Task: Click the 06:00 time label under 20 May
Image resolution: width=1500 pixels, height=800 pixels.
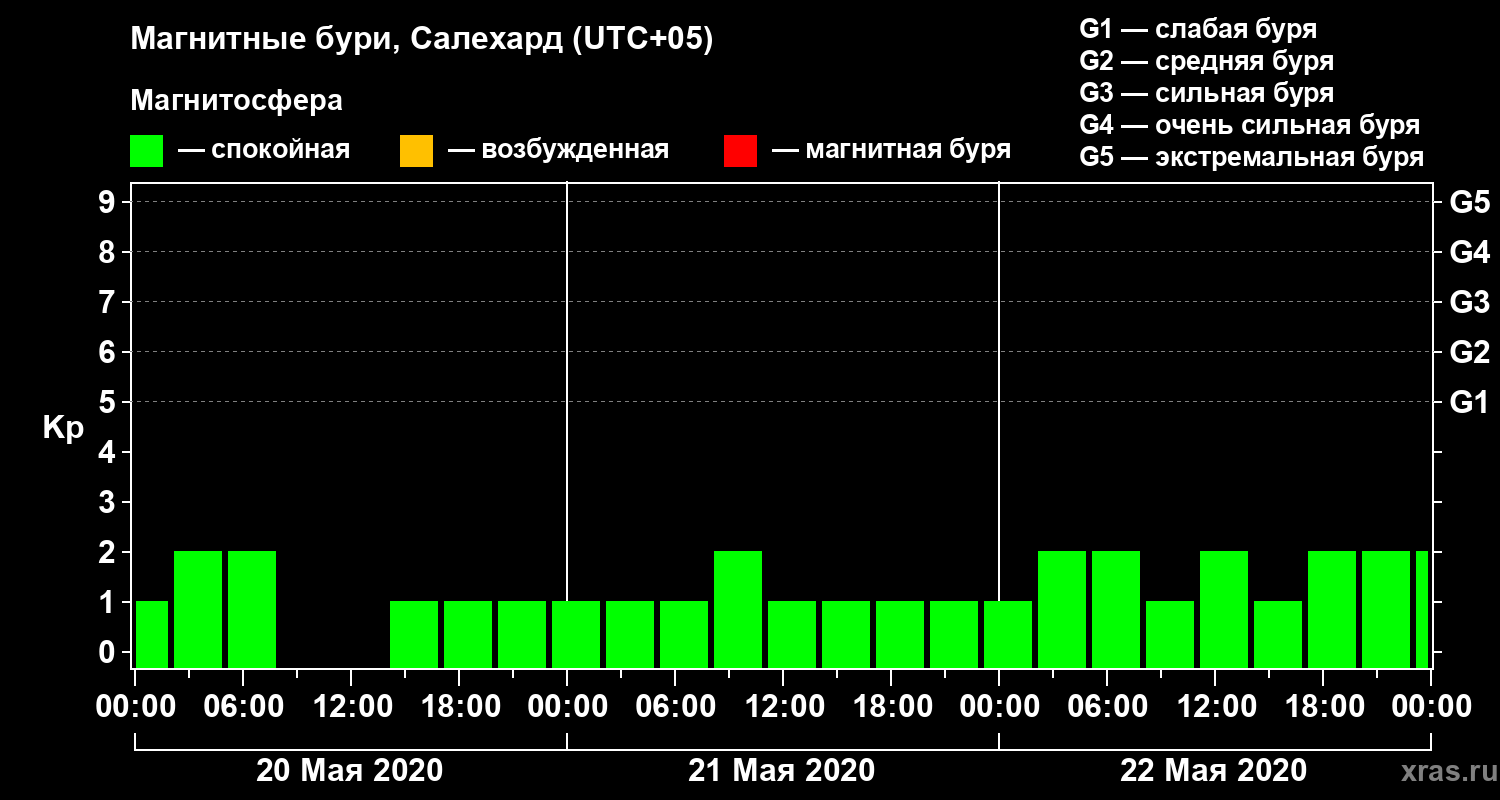Action: click(x=243, y=707)
